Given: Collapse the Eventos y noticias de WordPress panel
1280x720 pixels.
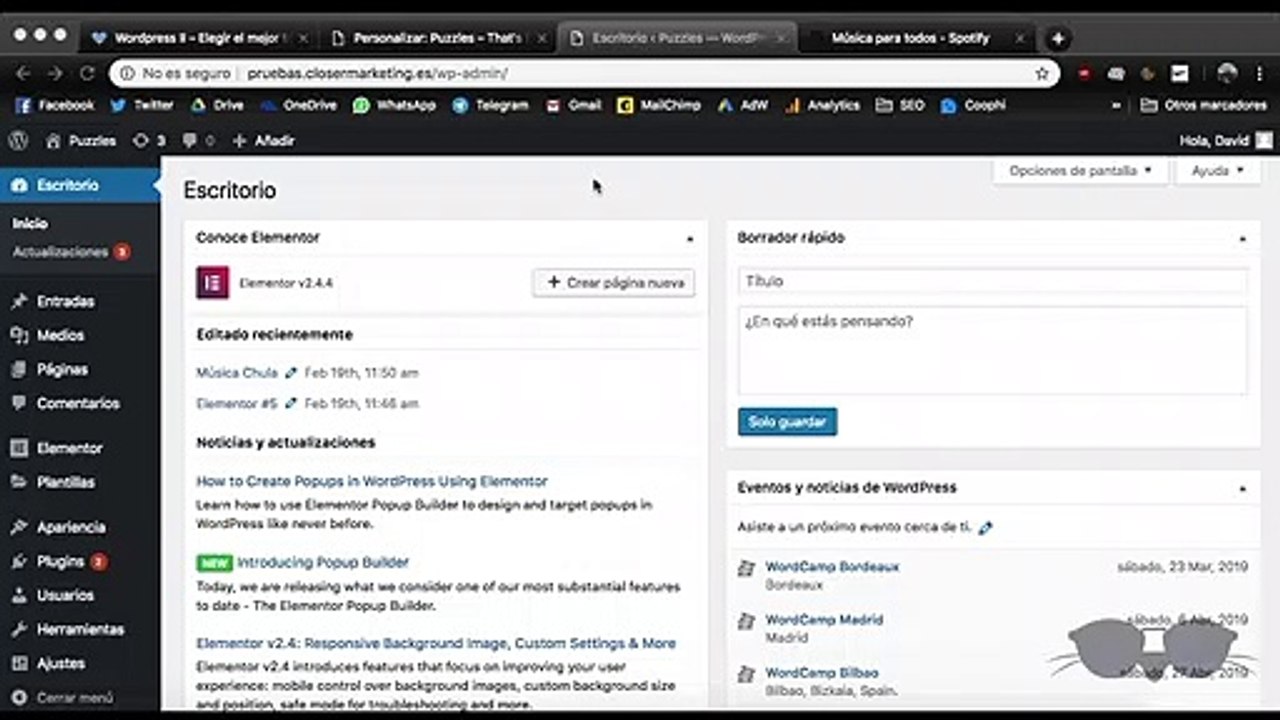Looking at the screenshot, I should [x=1242, y=489].
